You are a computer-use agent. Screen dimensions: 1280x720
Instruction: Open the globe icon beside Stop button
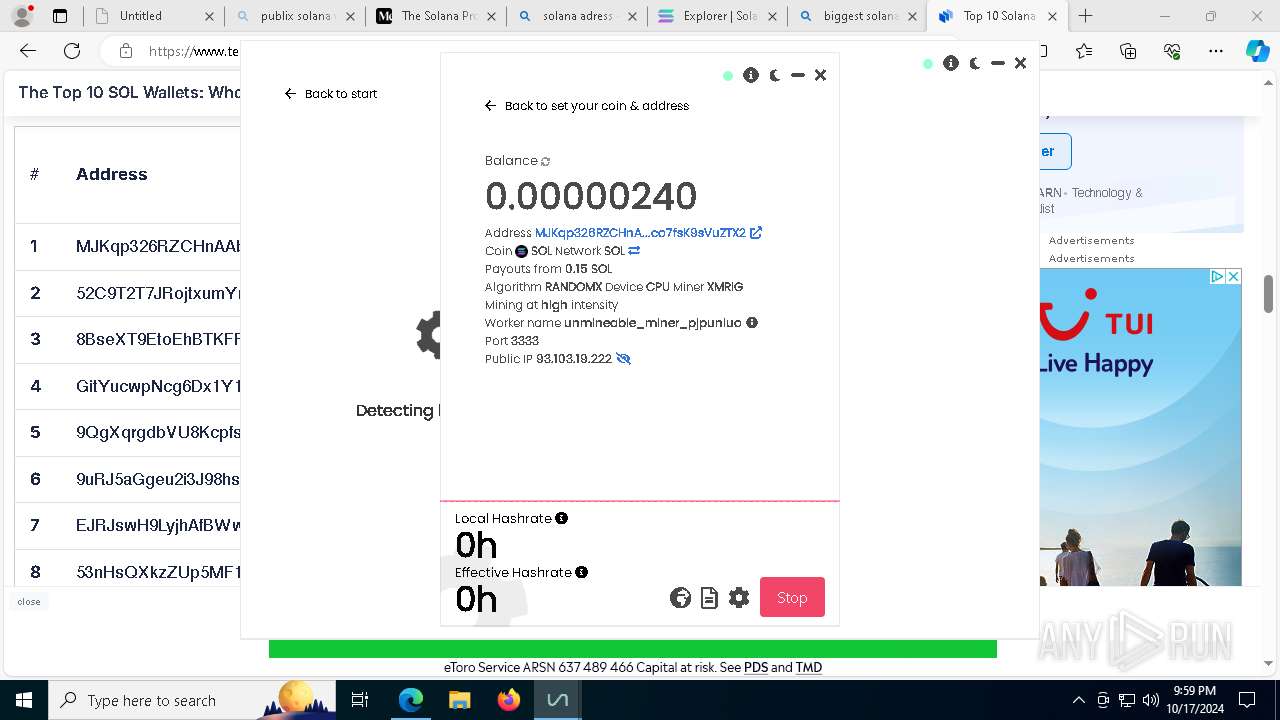(x=680, y=598)
